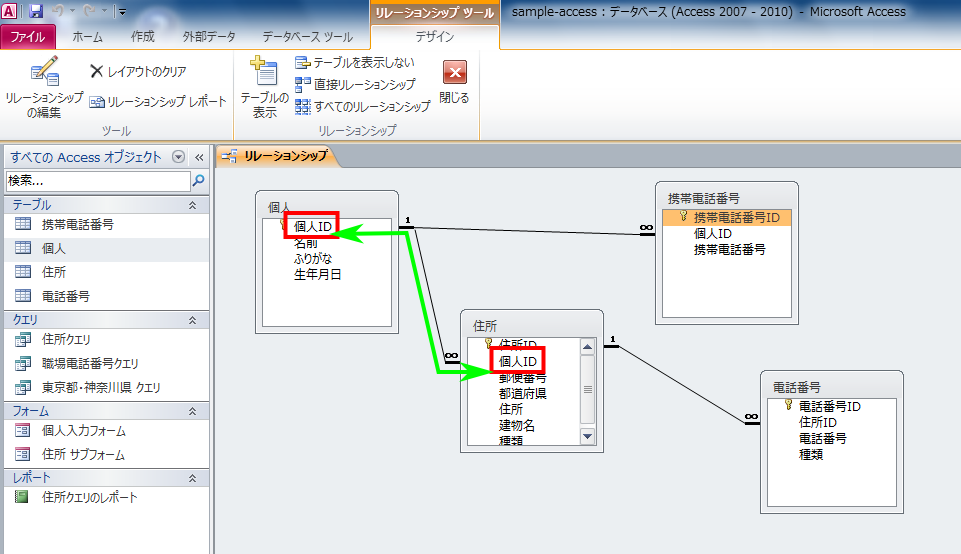Switch to the ホーム ribbon tab
Image resolution: width=961 pixels, height=554 pixels.
point(88,37)
